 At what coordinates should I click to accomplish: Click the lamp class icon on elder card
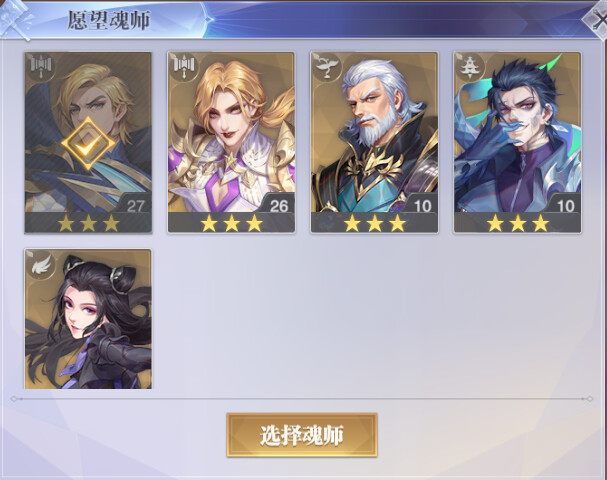pos(327,66)
